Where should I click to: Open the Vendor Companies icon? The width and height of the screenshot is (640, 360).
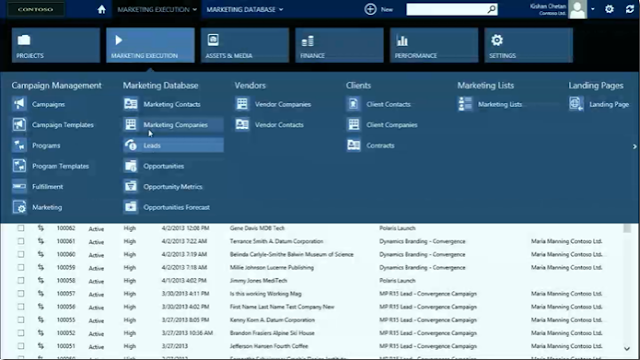(242, 104)
